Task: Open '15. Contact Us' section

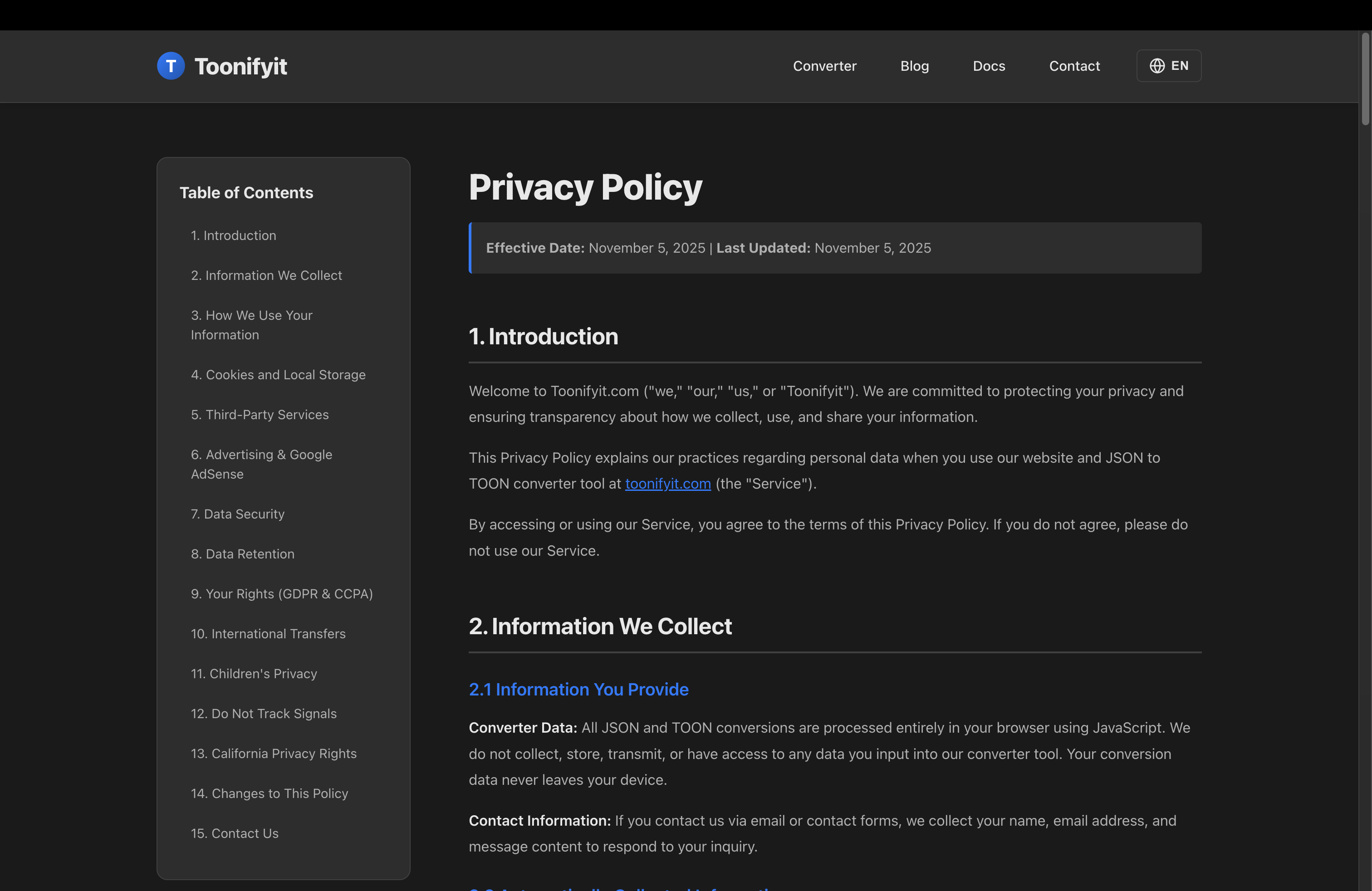Action: pos(234,833)
